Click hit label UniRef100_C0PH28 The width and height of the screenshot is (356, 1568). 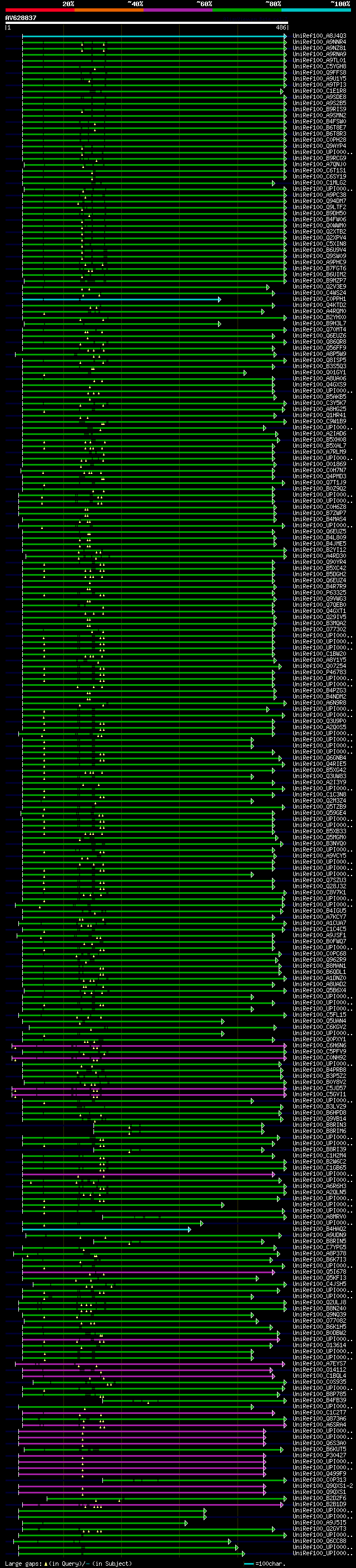click(319, 140)
